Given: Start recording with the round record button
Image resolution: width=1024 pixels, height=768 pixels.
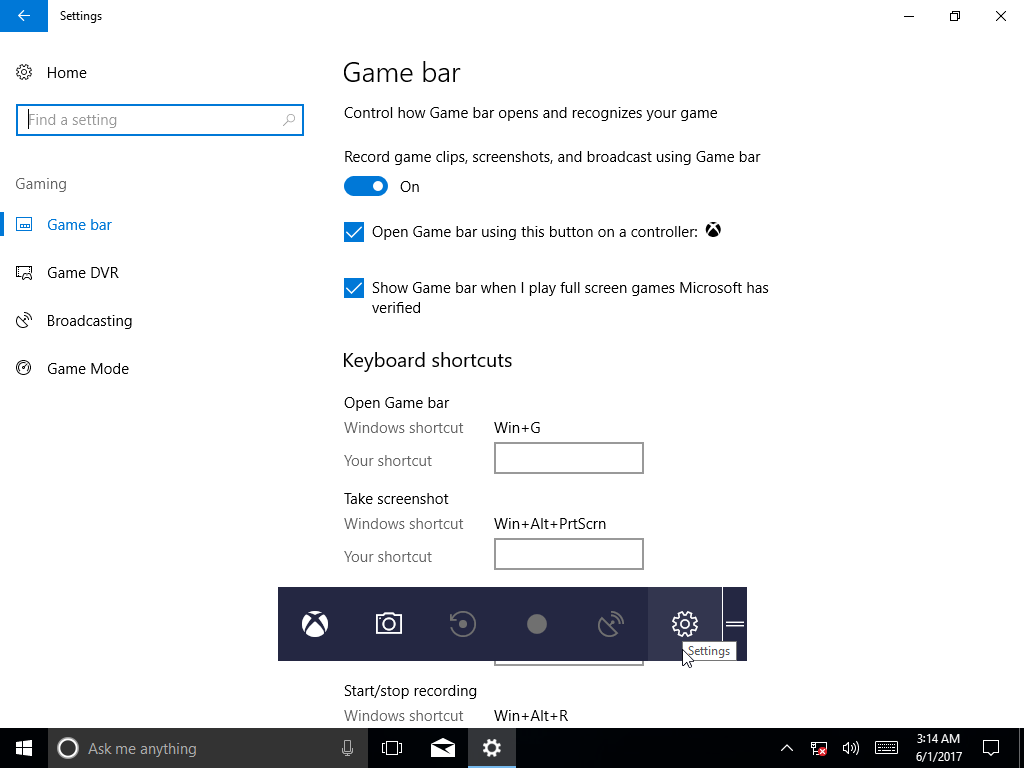Looking at the screenshot, I should click(537, 624).
